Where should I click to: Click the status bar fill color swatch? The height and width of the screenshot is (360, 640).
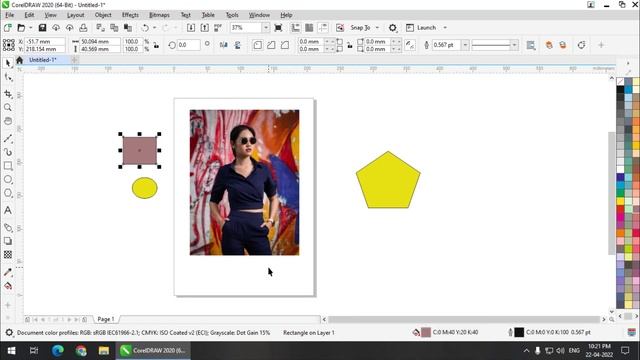pyautogui.click(x=426, y=332)
